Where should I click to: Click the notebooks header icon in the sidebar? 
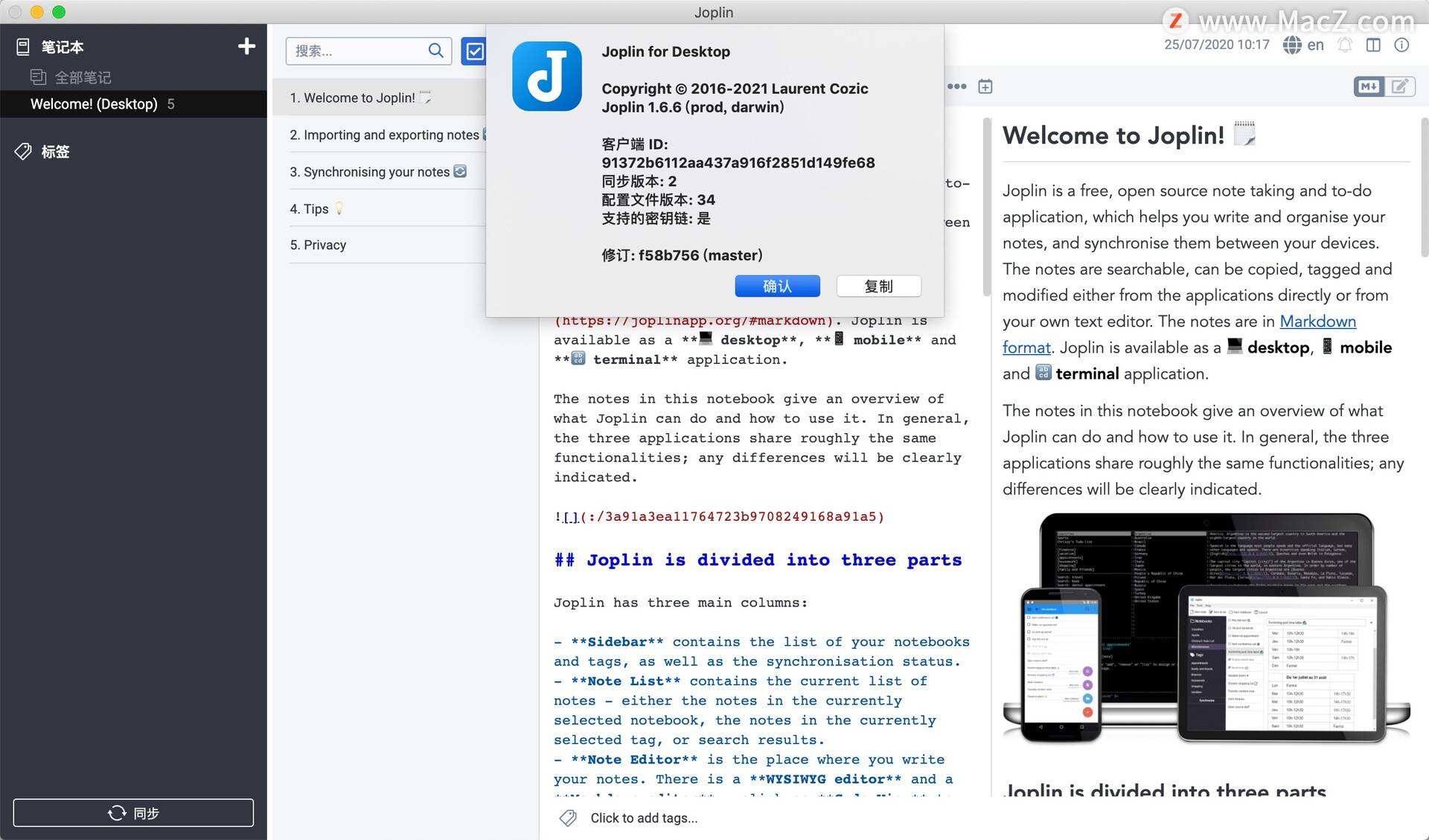coord(23,47)
